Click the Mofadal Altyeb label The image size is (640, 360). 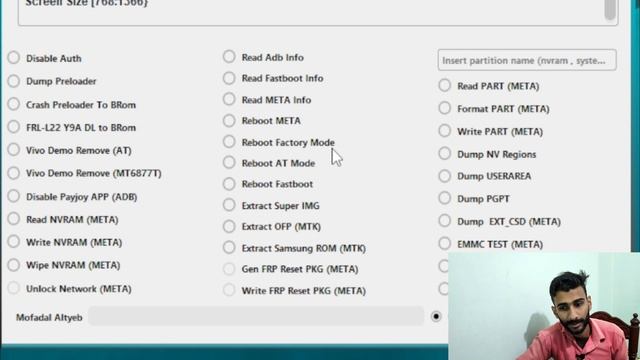[49, 318]
